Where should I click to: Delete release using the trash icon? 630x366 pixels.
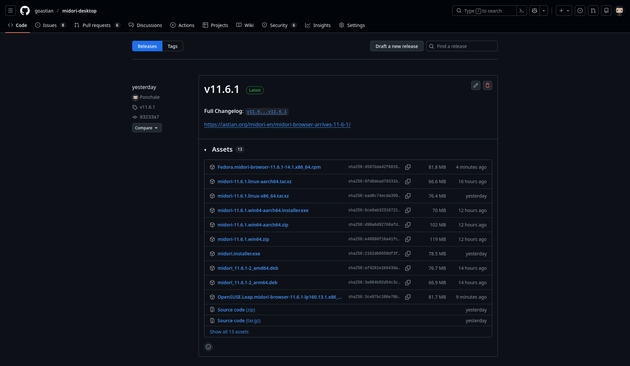pos(487,85)
